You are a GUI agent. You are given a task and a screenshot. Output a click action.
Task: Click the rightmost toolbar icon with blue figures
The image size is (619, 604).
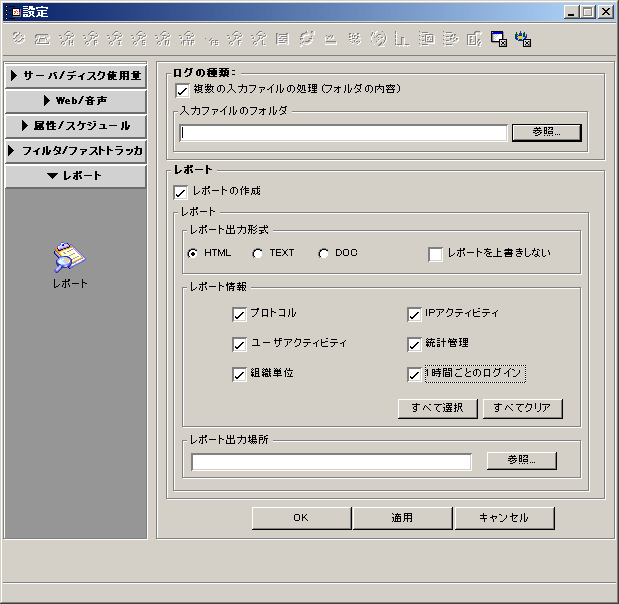522,40
